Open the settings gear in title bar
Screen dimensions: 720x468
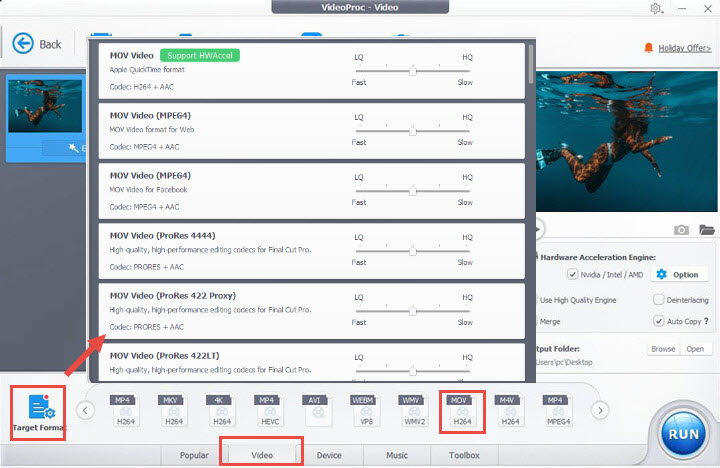pyautogui.click(x=656, y=8)
